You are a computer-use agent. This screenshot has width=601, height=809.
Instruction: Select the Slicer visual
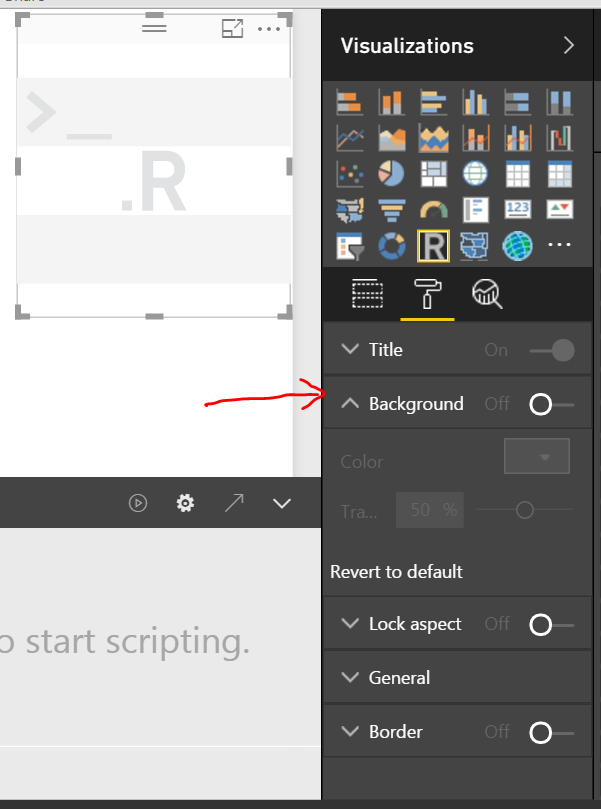[x=349, y=246]
